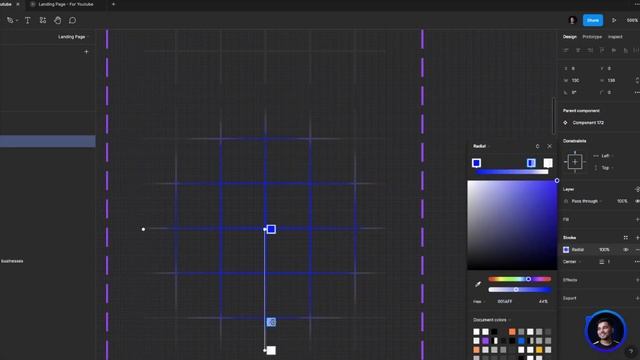Open a new tab with plus
Viewport: 640px width, 360px height.
[x=113, y=4]
